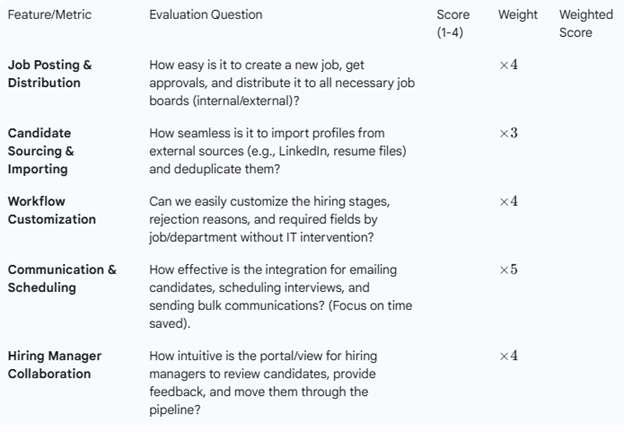Click the ×4 weight for Workflow Customization

(x=508, y=201)
